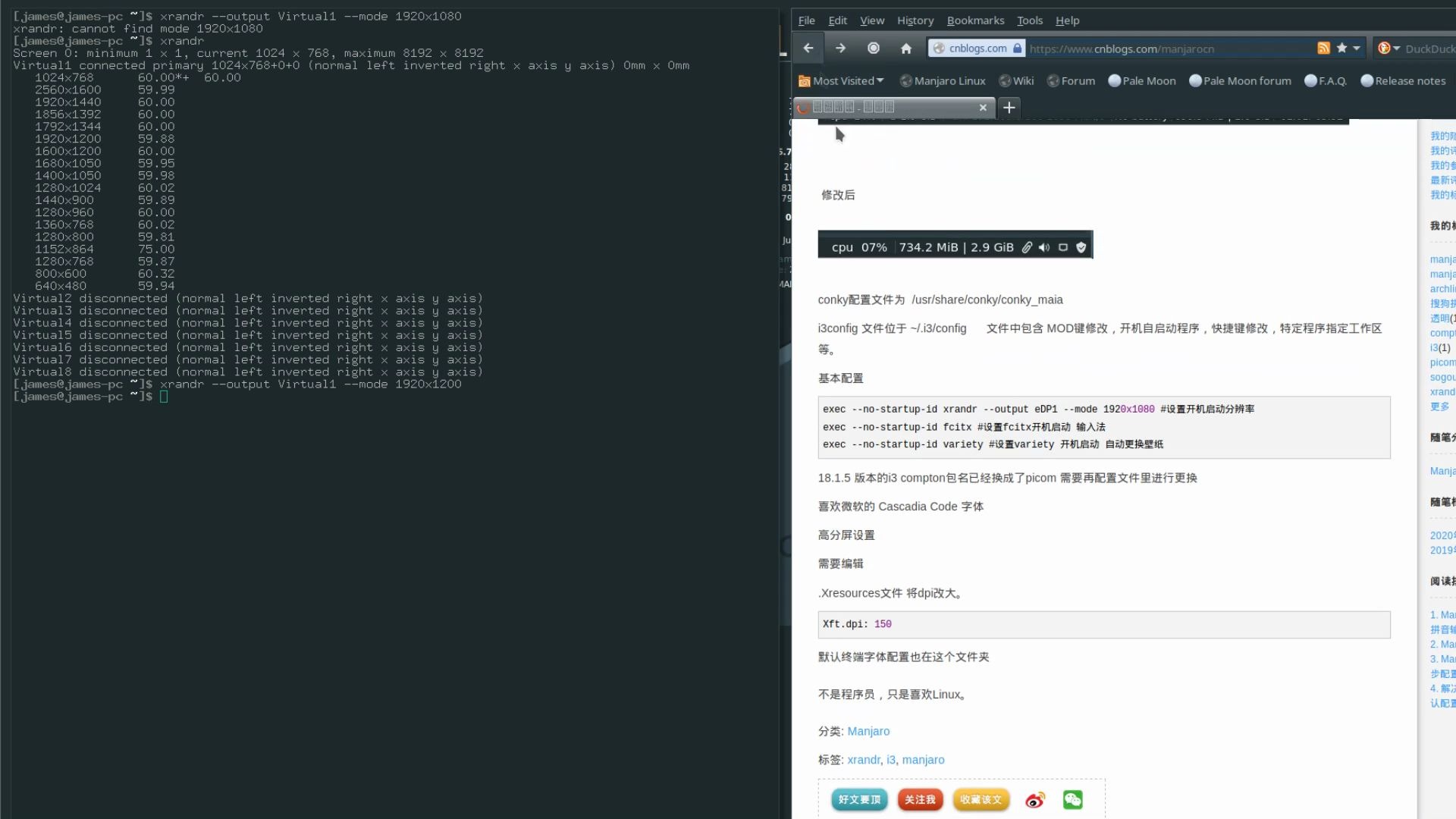Toggle the secure connection icon on cnblogs
Screen dimensions: 1456x819
pyautogui.click(x=1018, y=48)
